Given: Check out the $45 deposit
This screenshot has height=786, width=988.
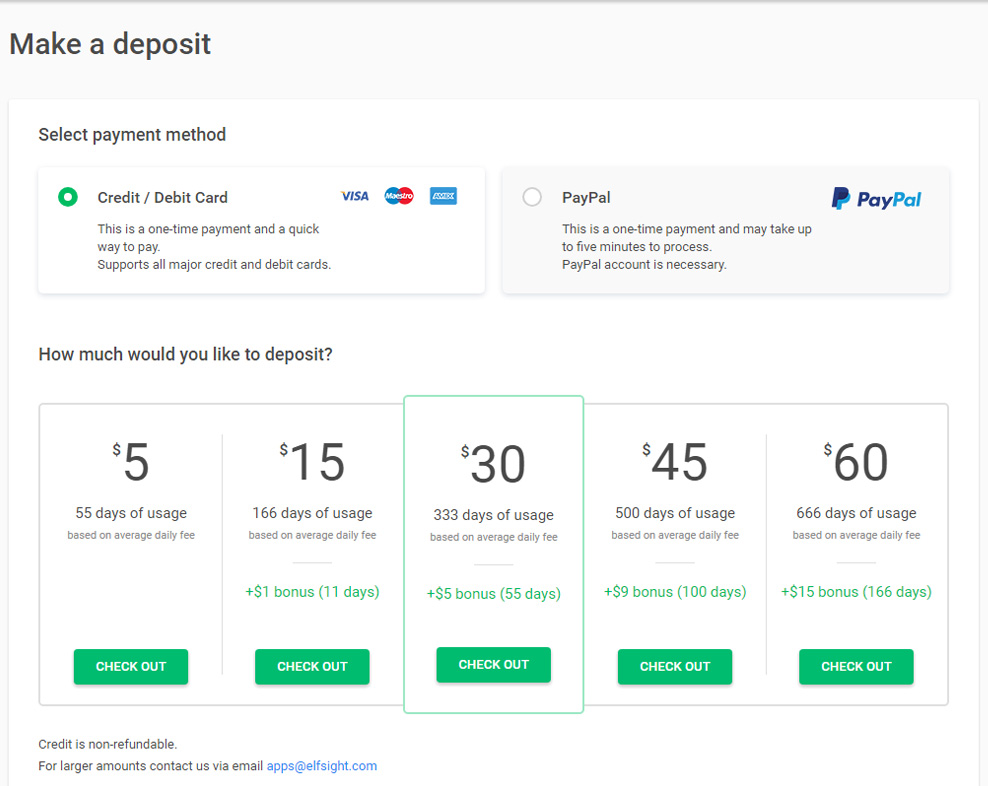Looking at the screenshot, I should click(675, 666).
